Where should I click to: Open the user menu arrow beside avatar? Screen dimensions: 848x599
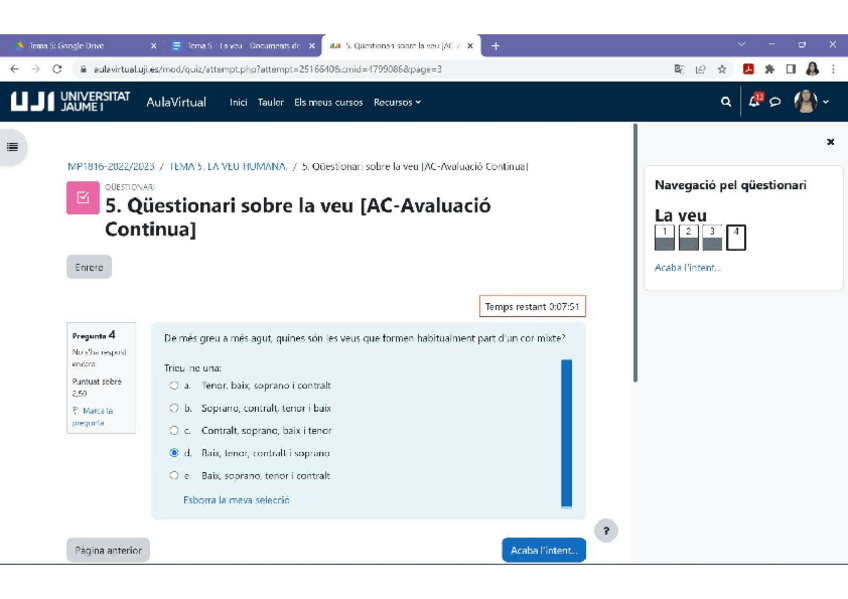coord(826,102)
